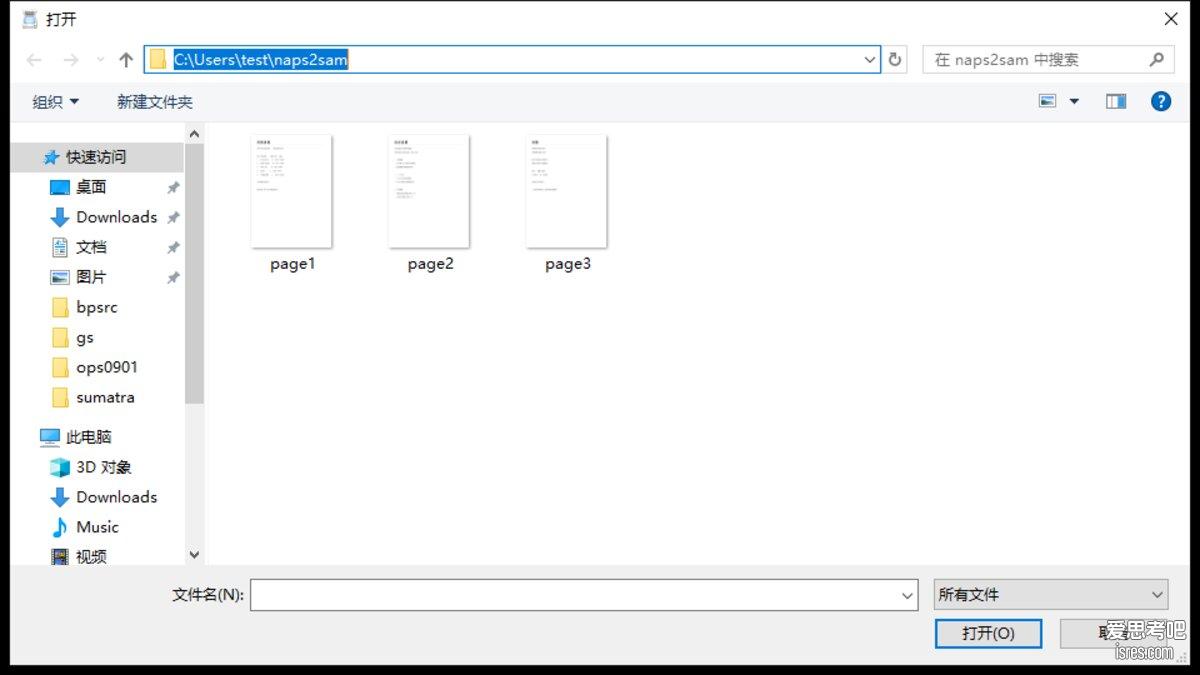Refresh the naps2sam folder view
This screenshot has height=675, width=1200.
(895, 60)
